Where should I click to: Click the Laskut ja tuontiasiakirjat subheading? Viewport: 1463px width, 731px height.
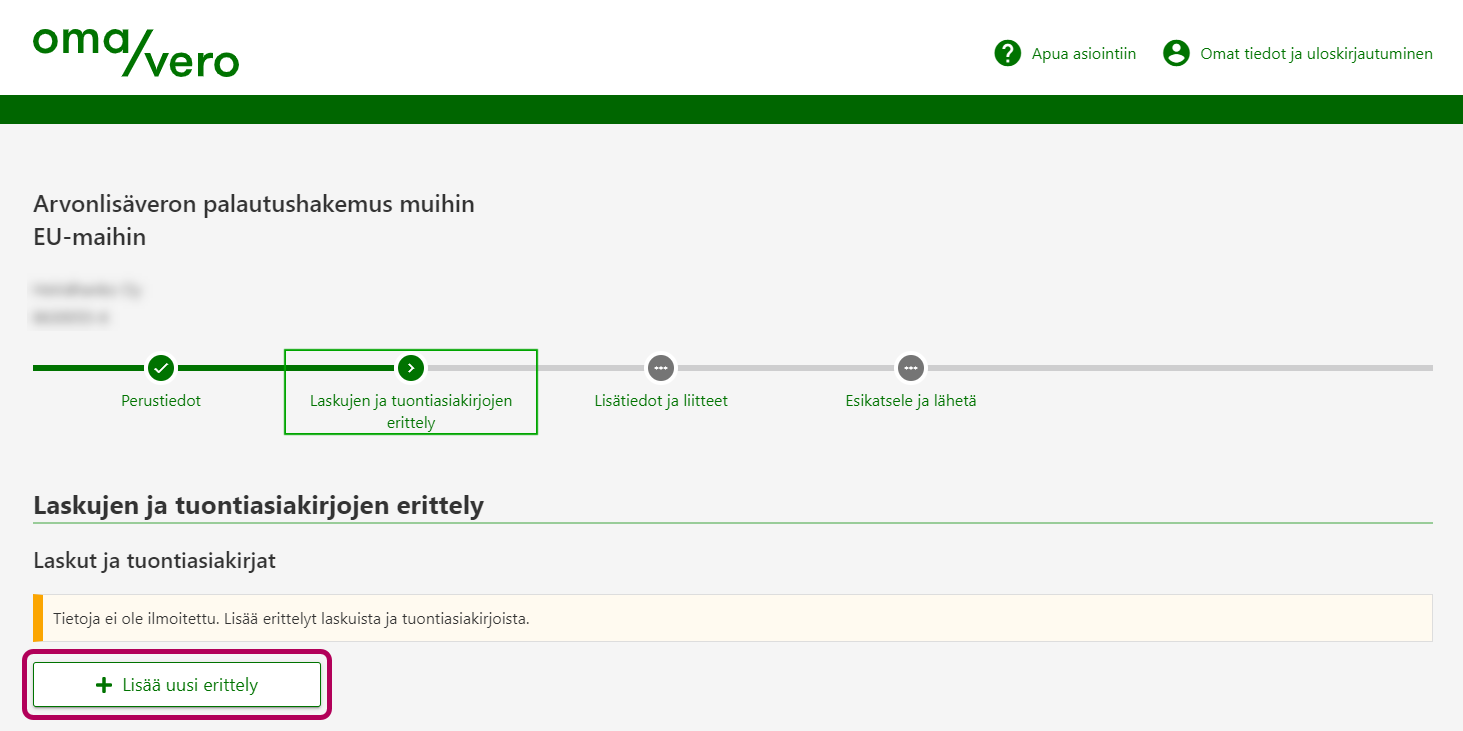(x=154, y=561)
